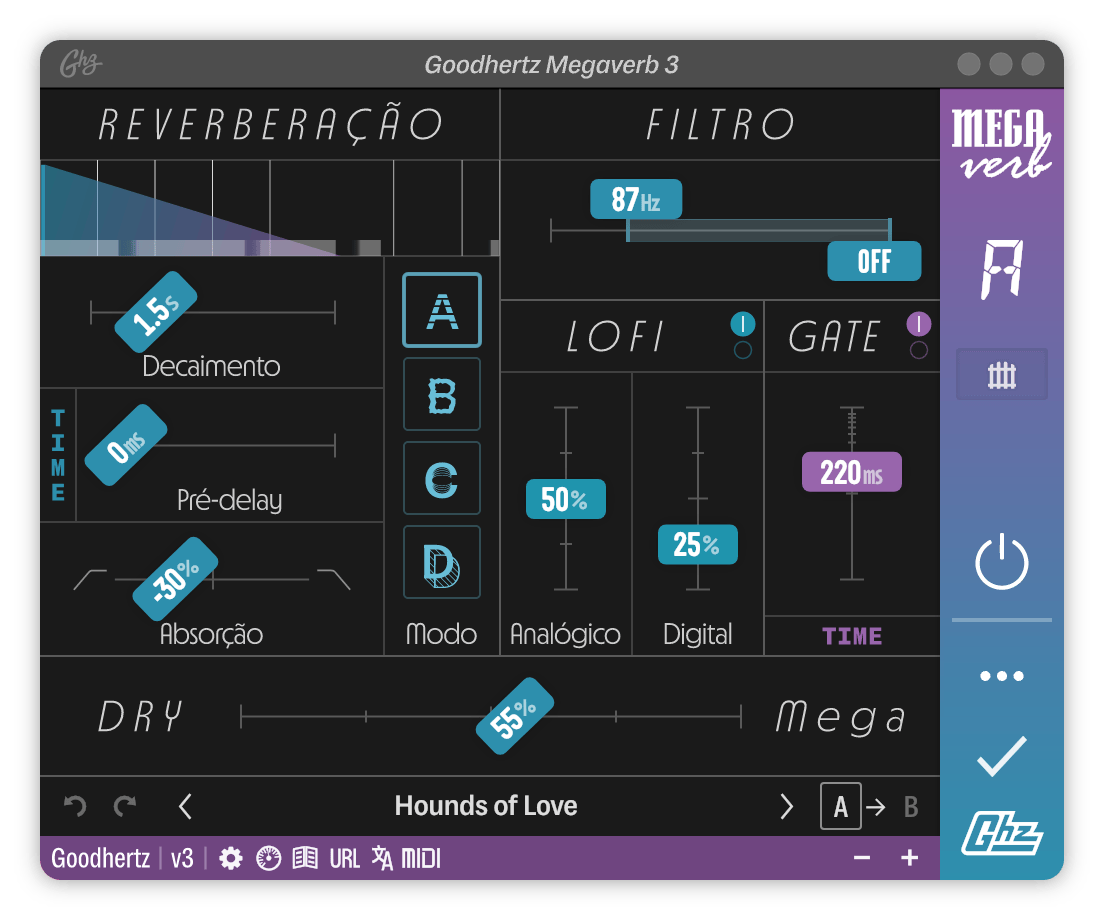1104x920 pixels.
Task: Click the plus to enlarge the interface
Action: (x=909, y=857)
